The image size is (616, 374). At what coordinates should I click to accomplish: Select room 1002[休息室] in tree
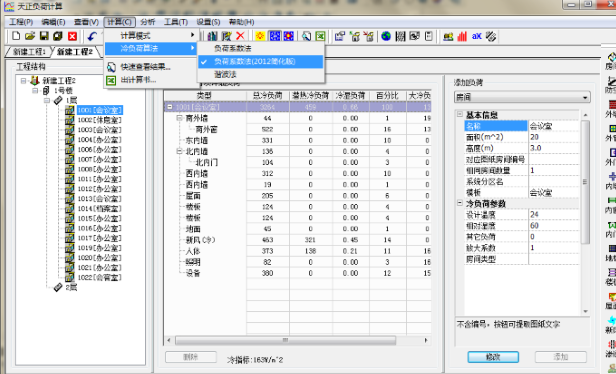(99, 120)
